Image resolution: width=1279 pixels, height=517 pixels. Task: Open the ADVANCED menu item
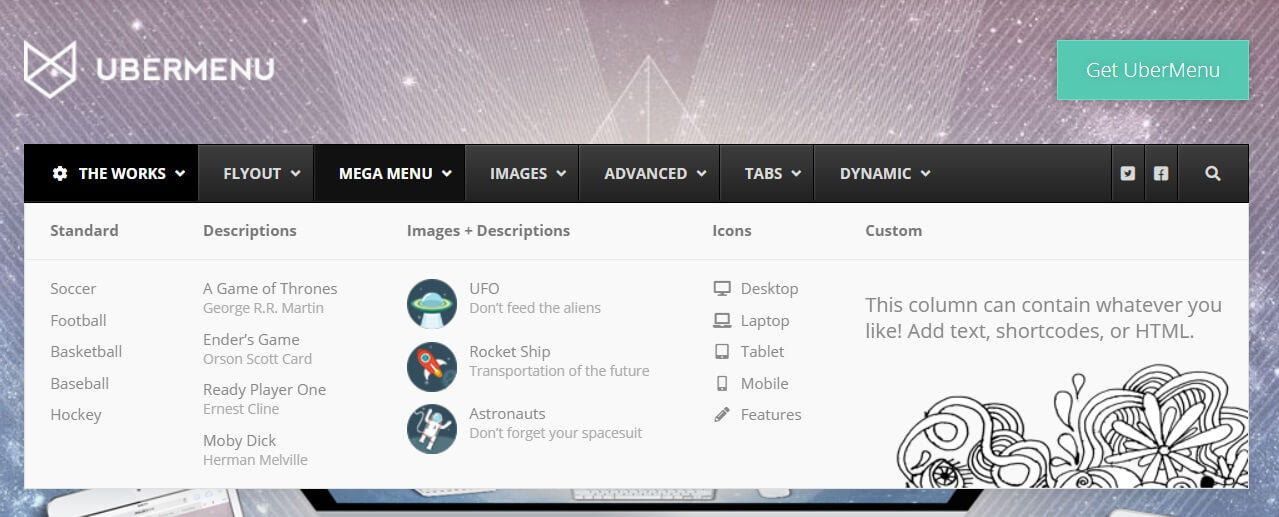coord(650,173)
